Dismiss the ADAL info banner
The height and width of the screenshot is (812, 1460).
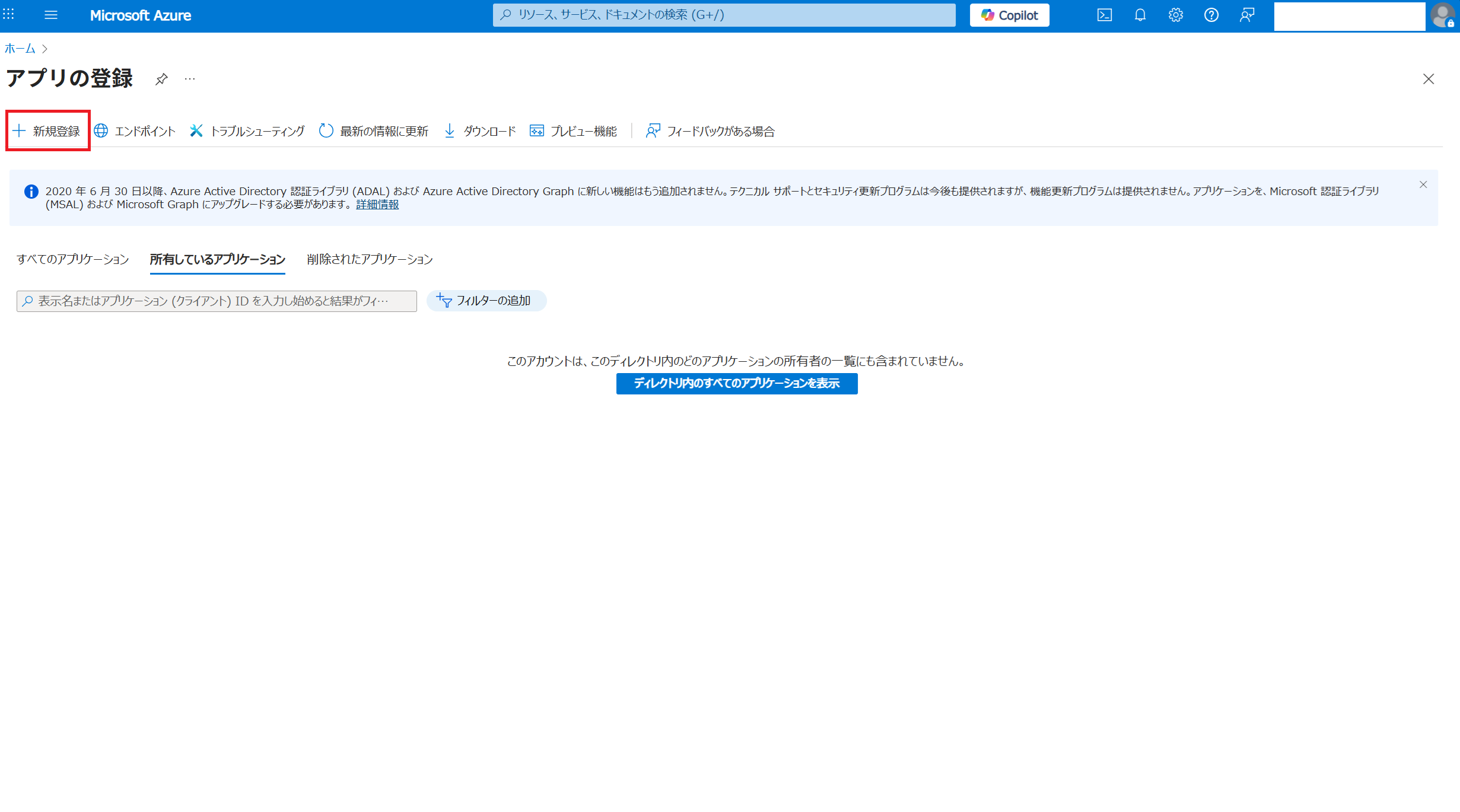click(1423, 185)
